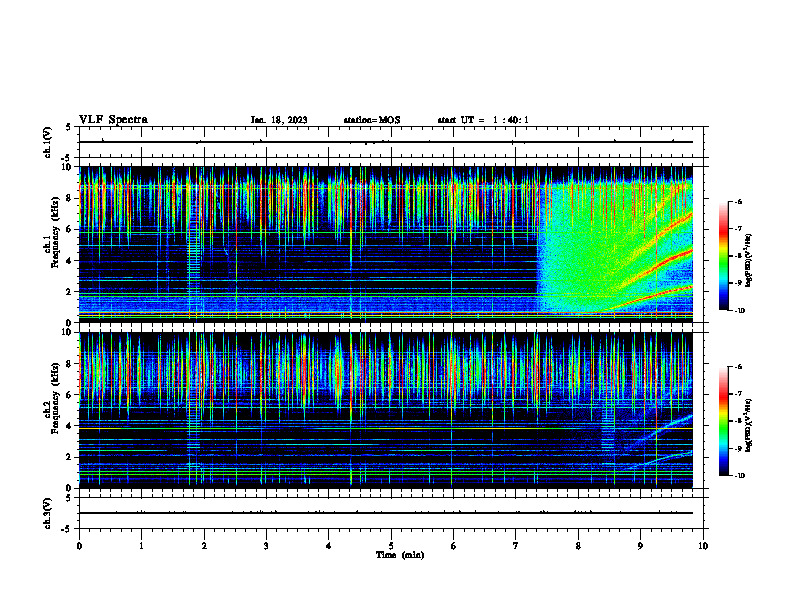Select the date text "Jan. 18, 2023"
This screenshot has width=792, height=612.
pos(279,120)
